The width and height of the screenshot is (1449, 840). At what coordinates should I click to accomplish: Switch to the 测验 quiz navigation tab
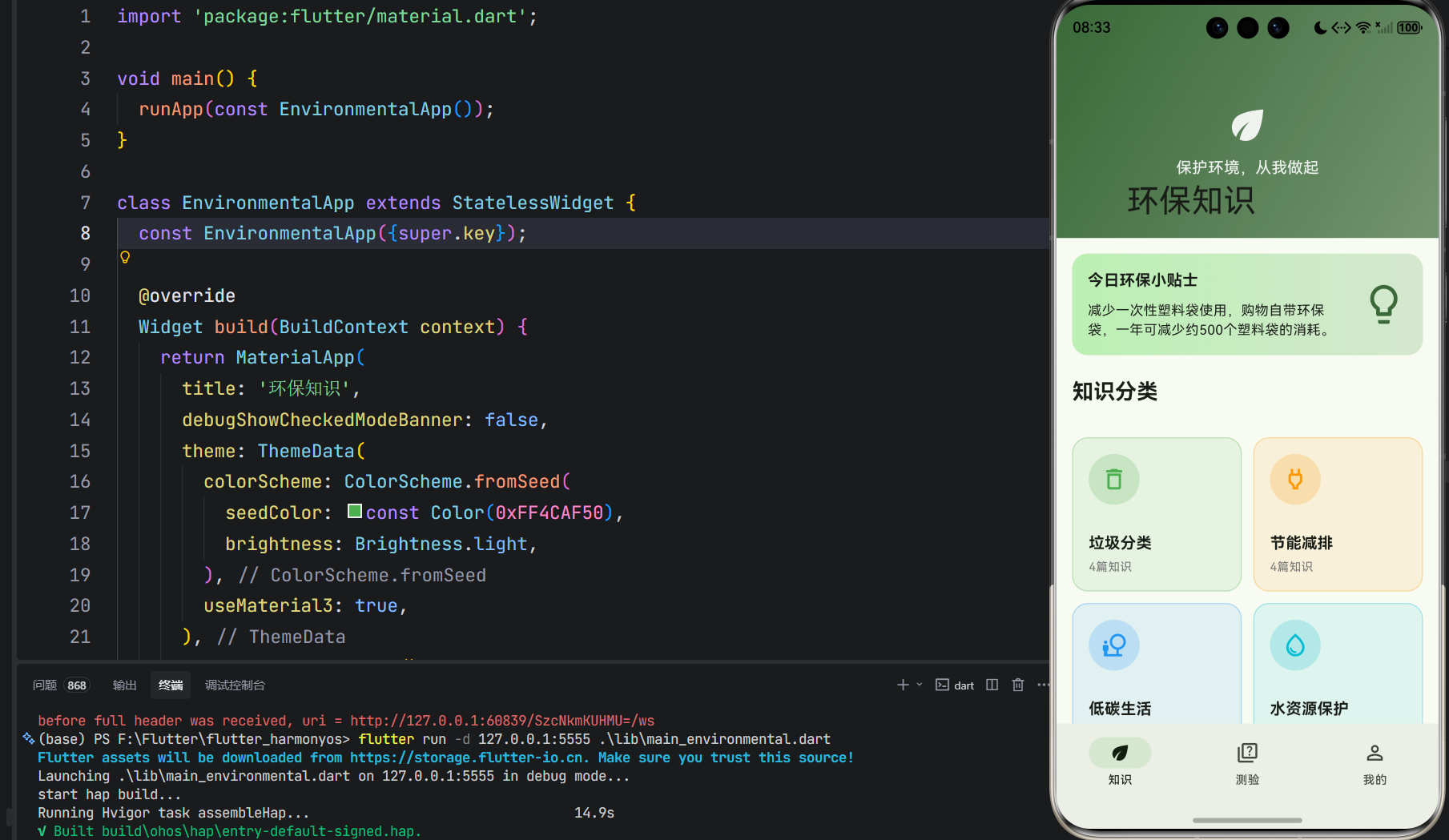point(1247,762)
